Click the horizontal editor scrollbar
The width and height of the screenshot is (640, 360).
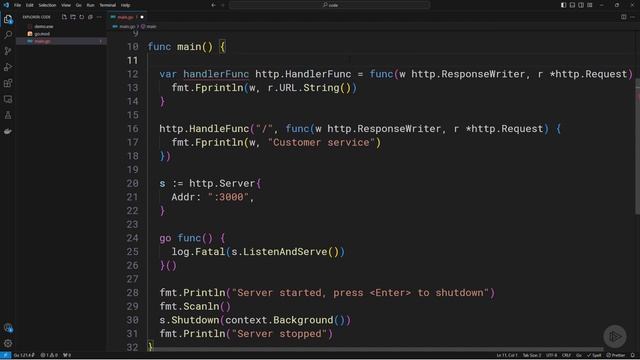(x=376, y=349)
